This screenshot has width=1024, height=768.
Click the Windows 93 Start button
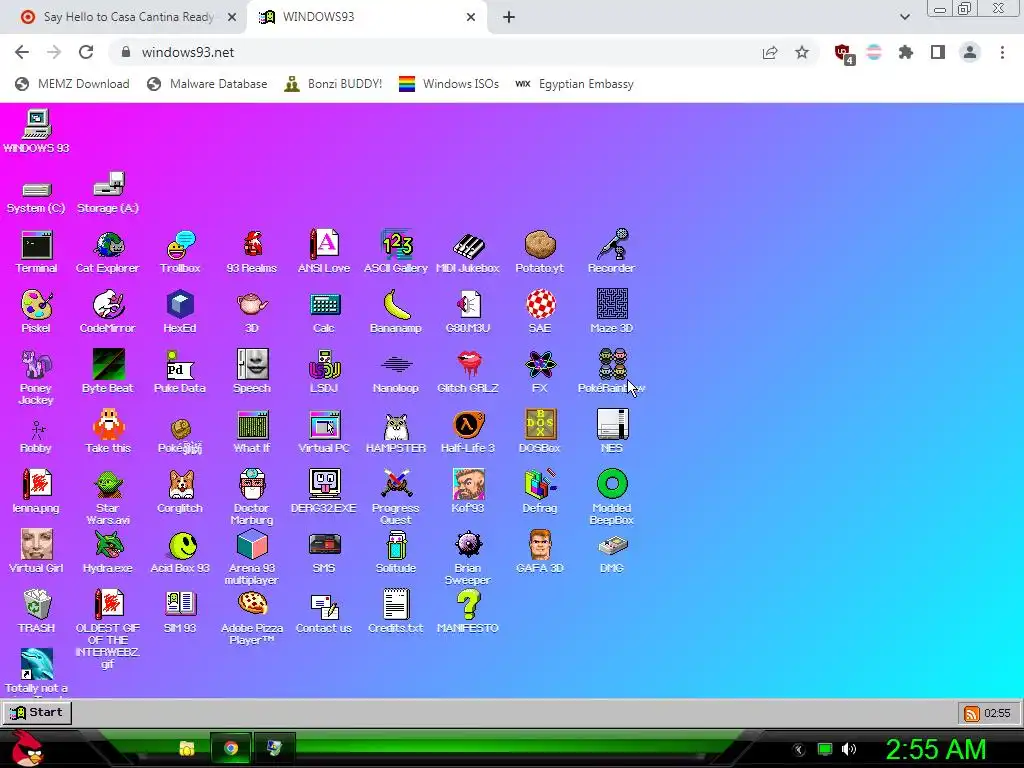[37, 712]
